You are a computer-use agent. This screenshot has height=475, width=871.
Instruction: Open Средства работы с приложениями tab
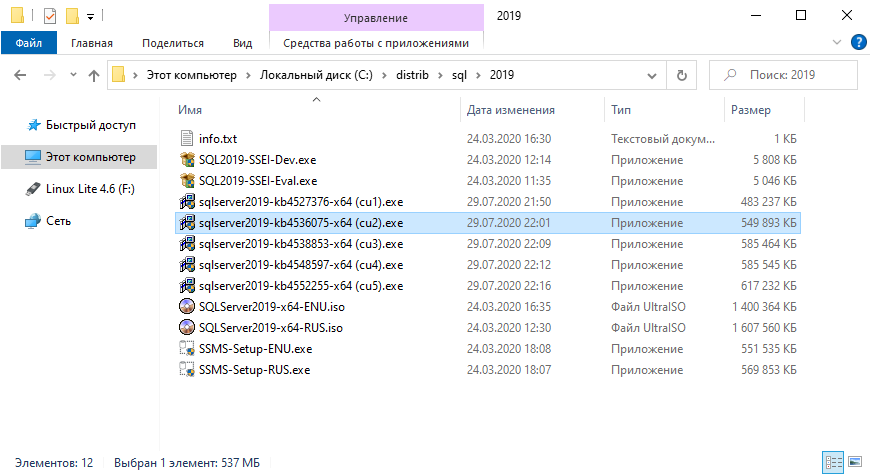(x=376, y=43)
